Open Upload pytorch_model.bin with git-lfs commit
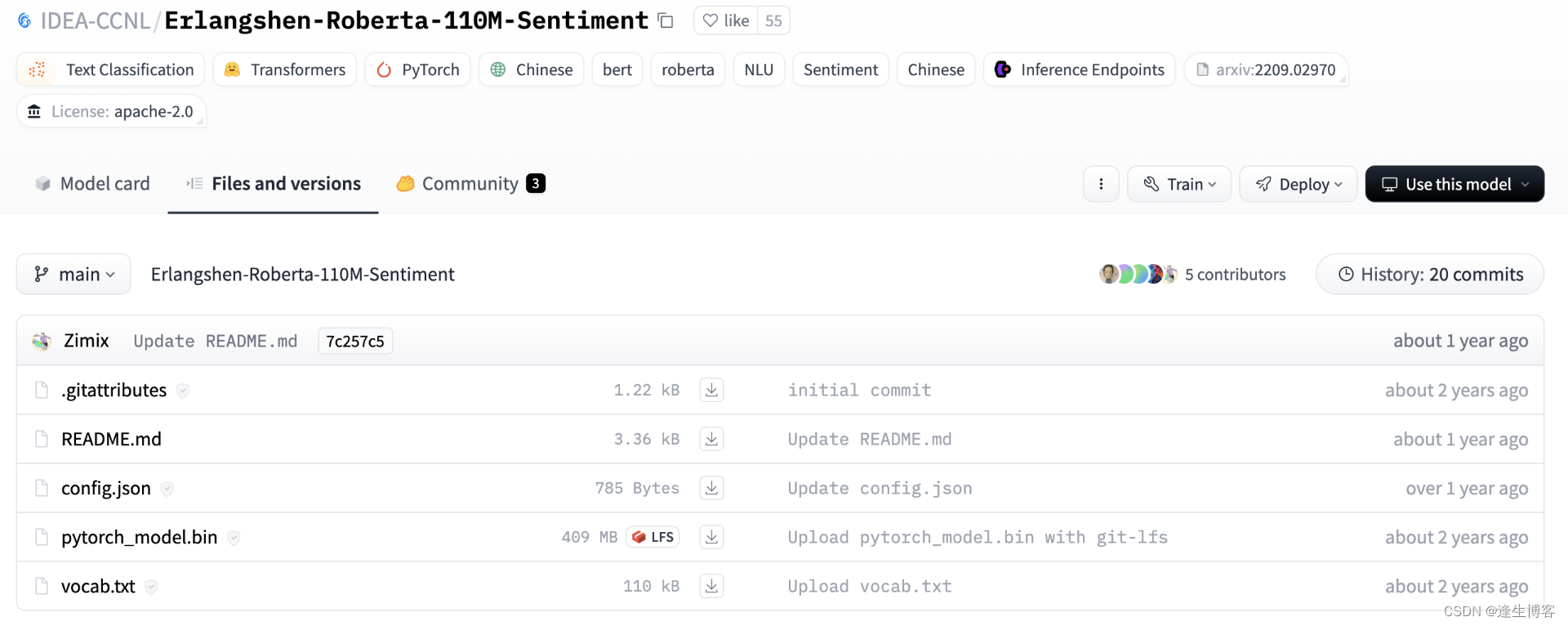 tap(978, 538)
